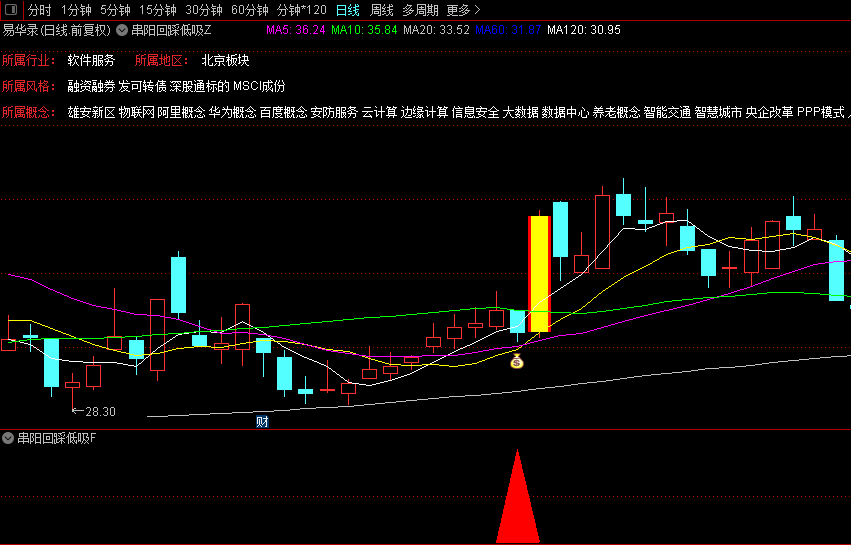The width and height of the screenshot is (851, 545).
Task: Click the PPP模式 concept tag
Action: pos(821,112)
